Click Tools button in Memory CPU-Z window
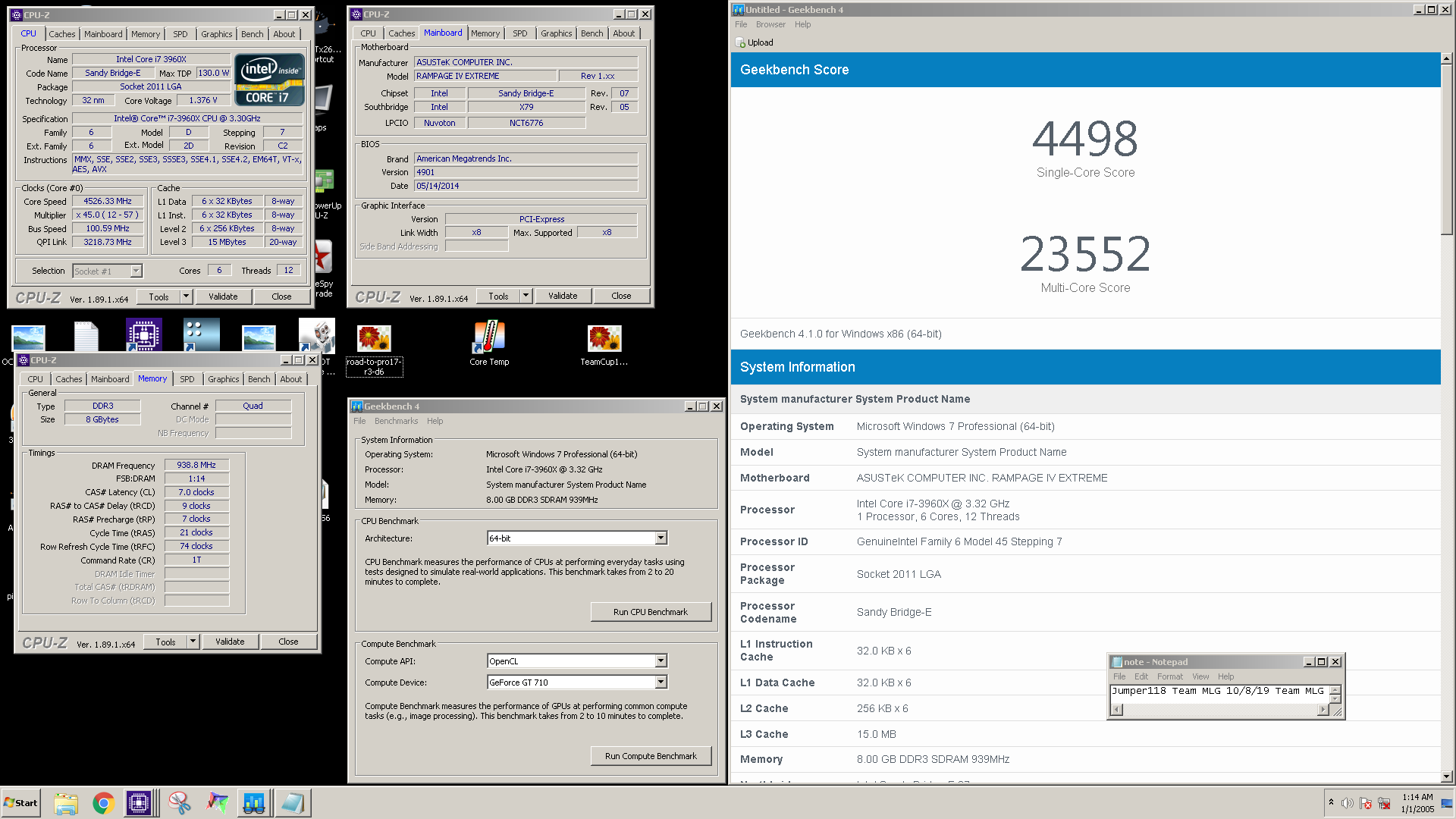The height and width of the screenshot is (819, 1456). pos(165,642)
